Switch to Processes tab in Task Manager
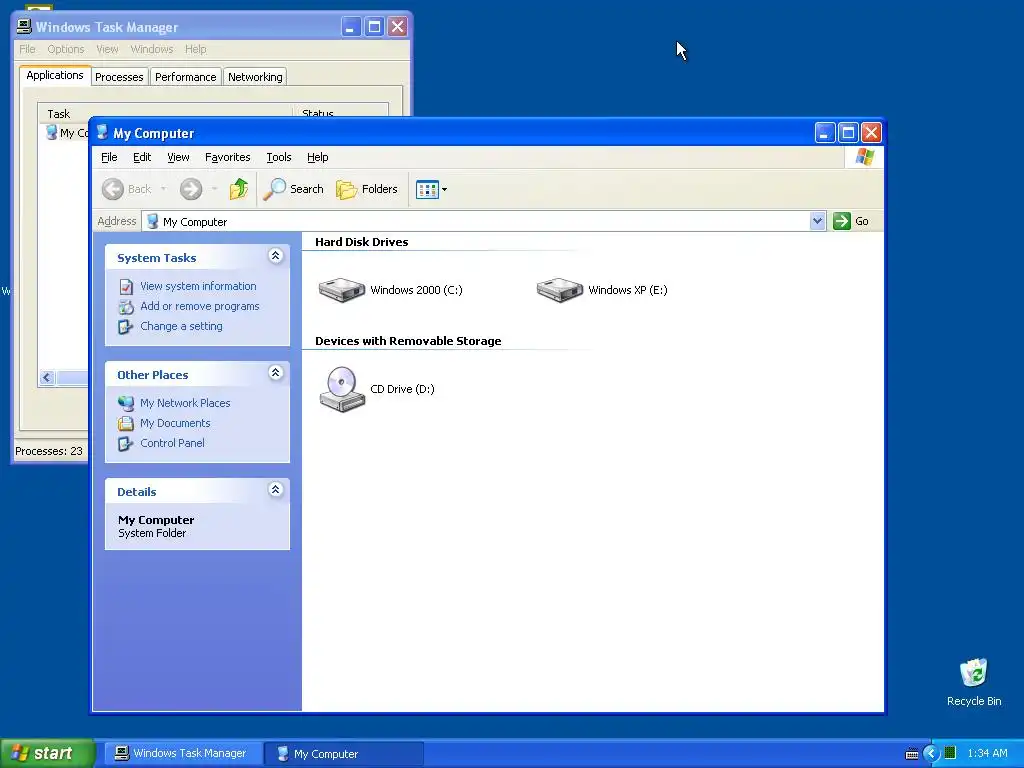 [x=119, y=77]
